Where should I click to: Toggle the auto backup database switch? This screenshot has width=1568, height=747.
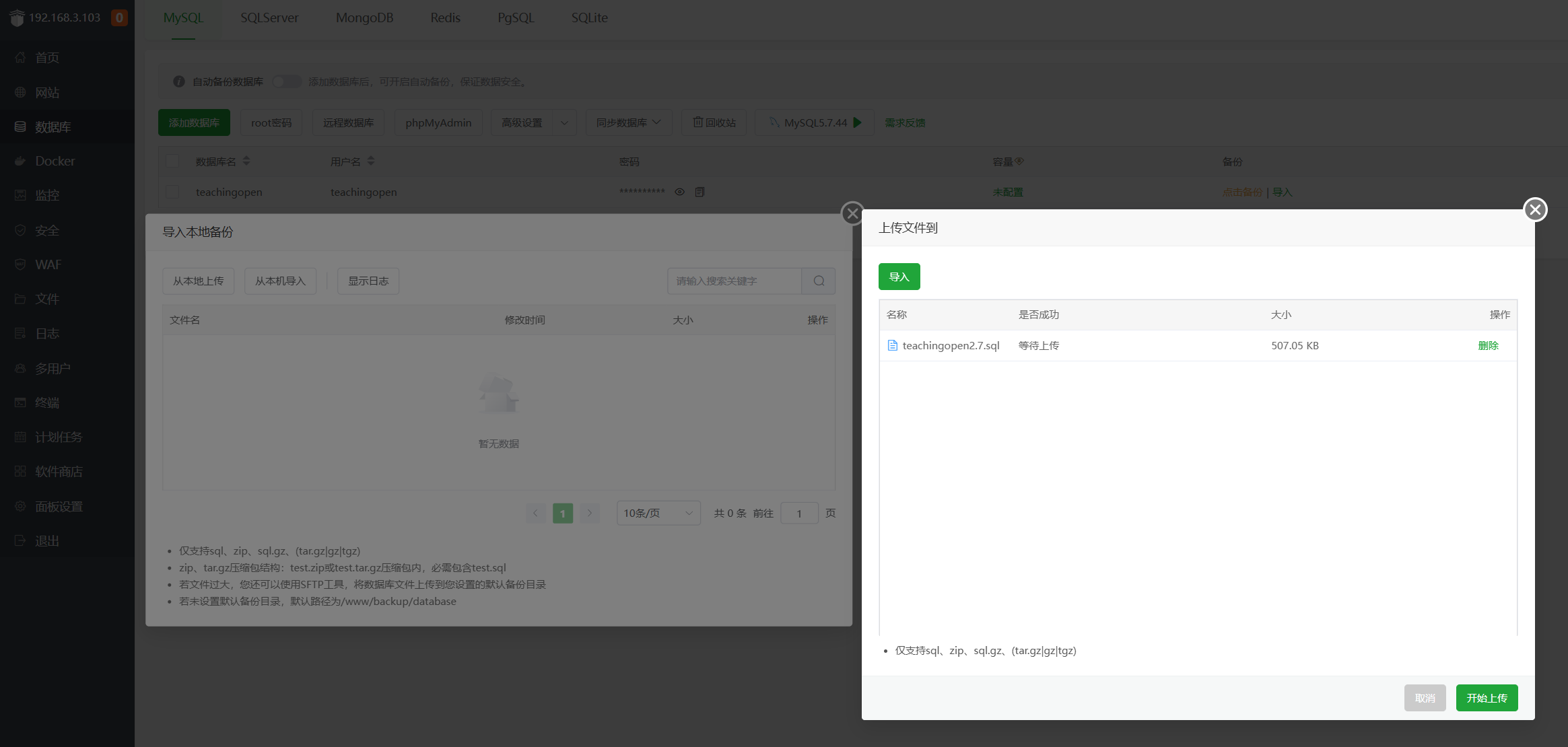287,81
